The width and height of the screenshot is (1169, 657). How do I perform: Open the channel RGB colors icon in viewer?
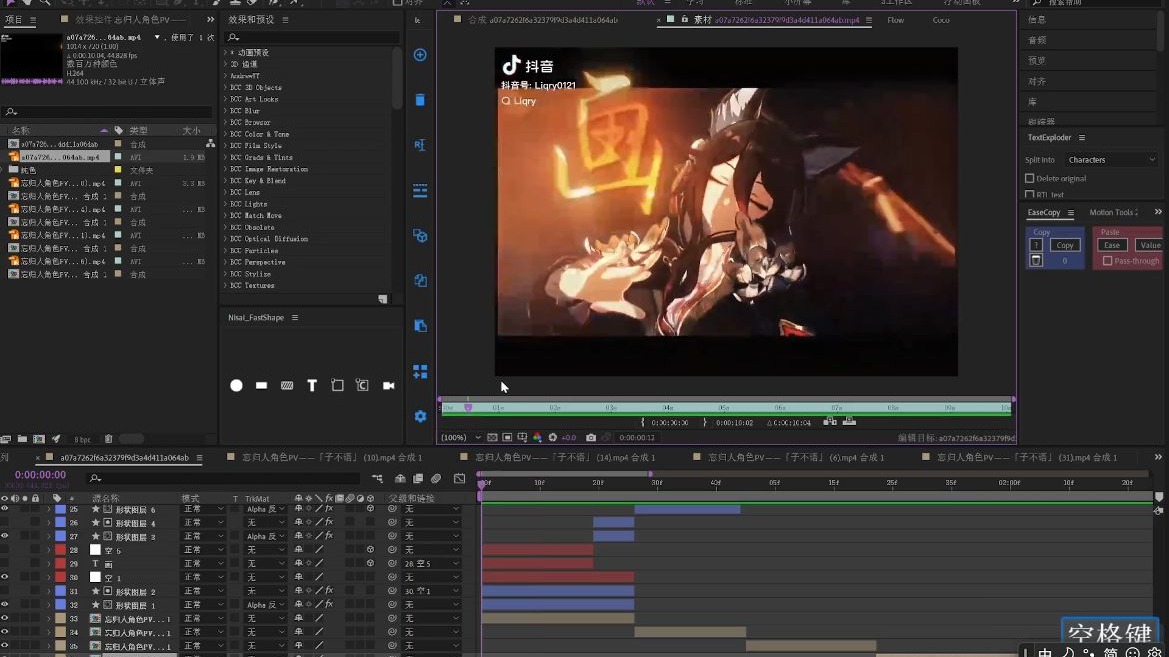pos(538,438)
